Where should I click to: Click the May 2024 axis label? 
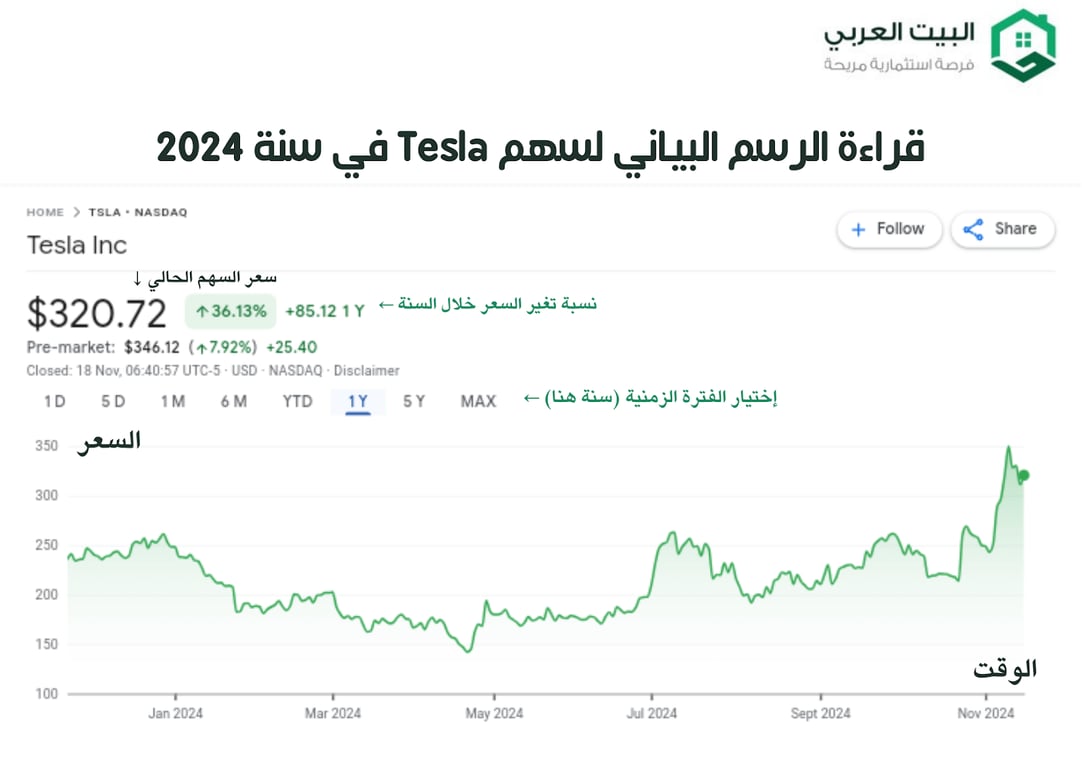click(494, 713)
